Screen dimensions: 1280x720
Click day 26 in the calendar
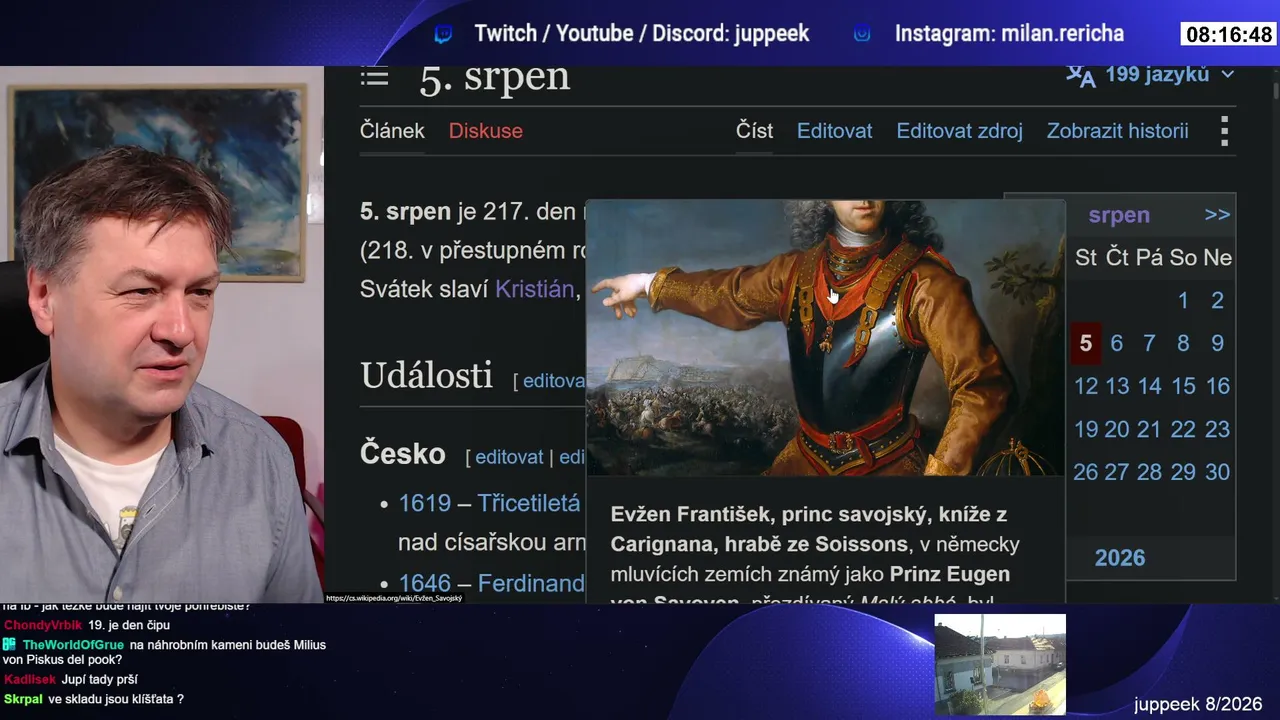point(1086,472)
